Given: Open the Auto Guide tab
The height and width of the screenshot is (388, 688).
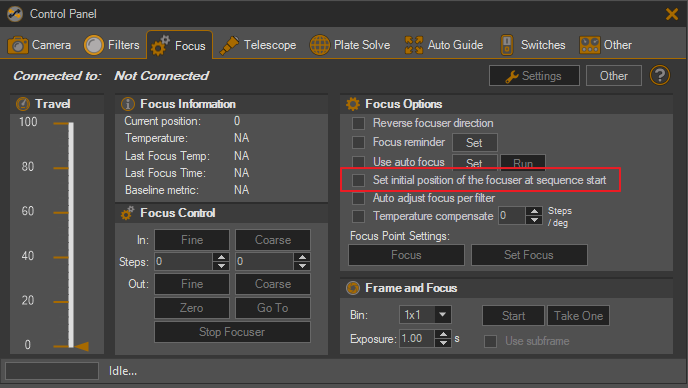Looking at the screenshot, I should (x=444, y=45).
